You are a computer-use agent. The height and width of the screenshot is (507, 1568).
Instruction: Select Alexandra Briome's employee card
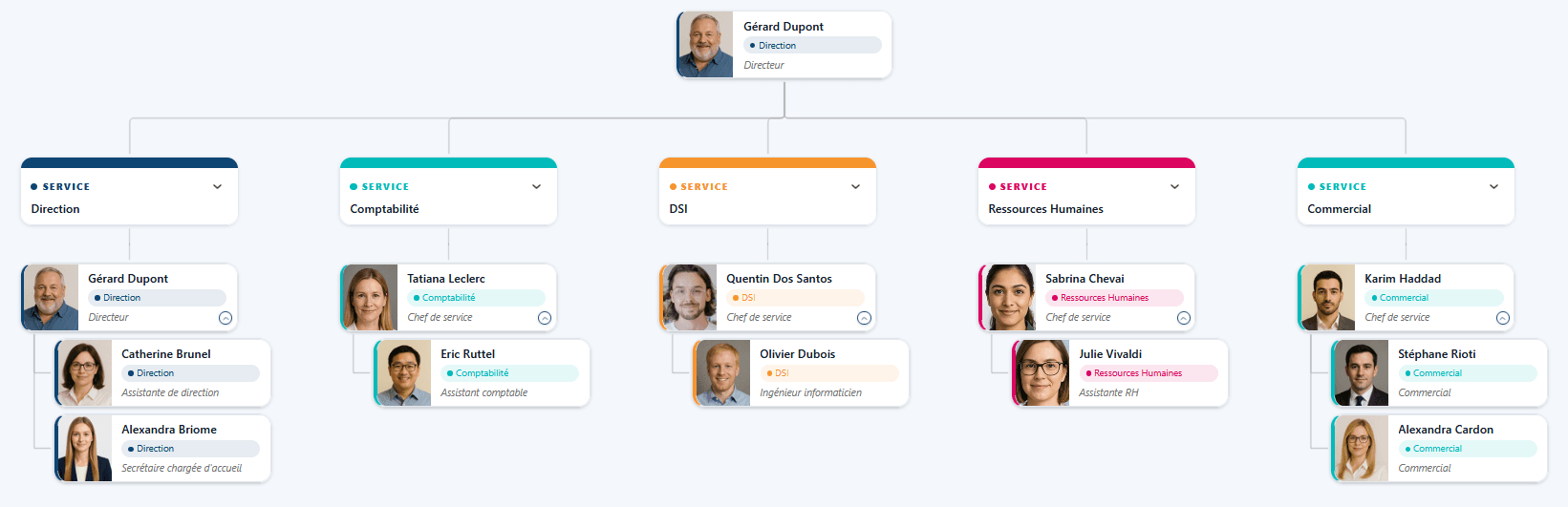(163, 449)
